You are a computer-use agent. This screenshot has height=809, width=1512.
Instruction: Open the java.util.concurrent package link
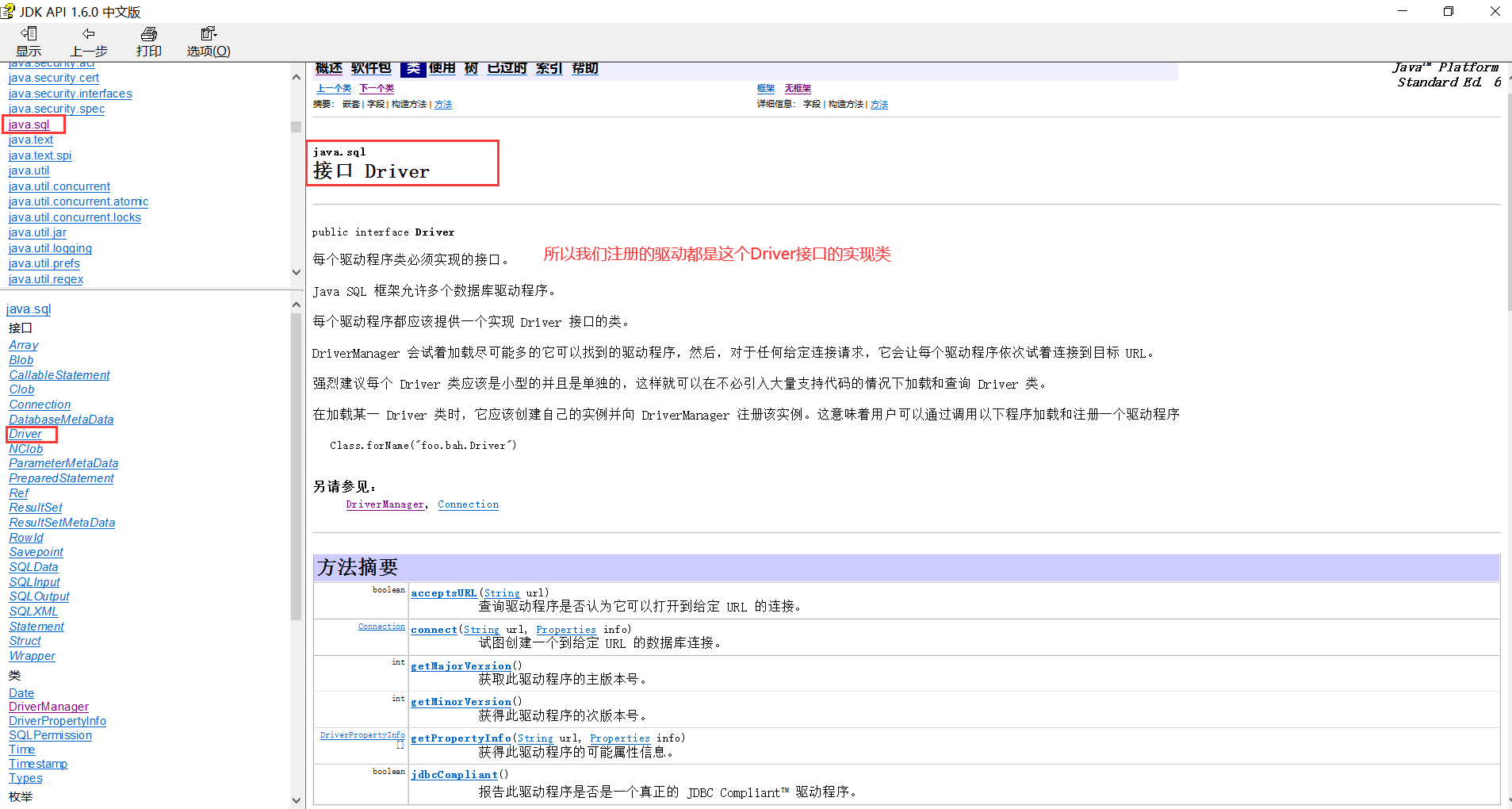[59, 186]
